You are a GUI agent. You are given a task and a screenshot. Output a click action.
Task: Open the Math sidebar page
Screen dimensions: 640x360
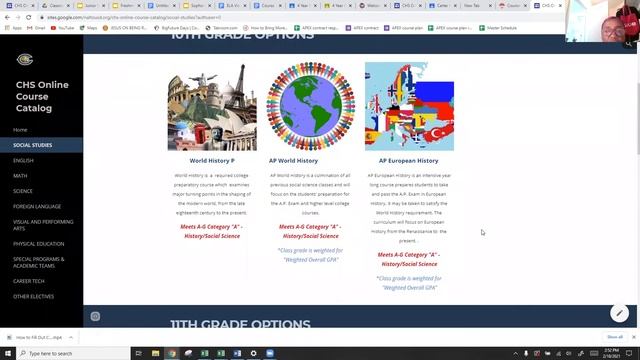click(20, 176)
